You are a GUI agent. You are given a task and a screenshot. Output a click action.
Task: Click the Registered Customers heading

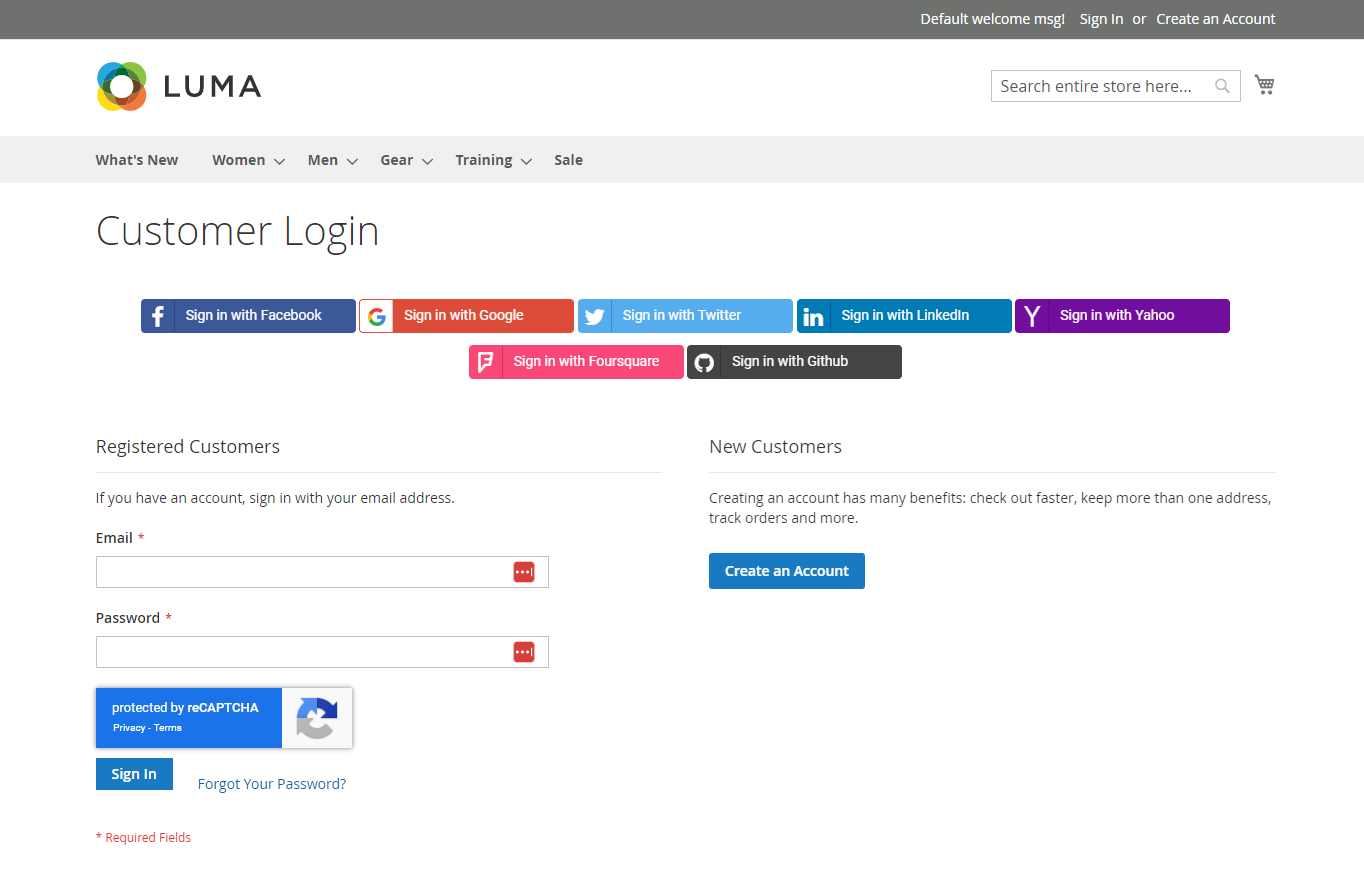tap(188, 447)
